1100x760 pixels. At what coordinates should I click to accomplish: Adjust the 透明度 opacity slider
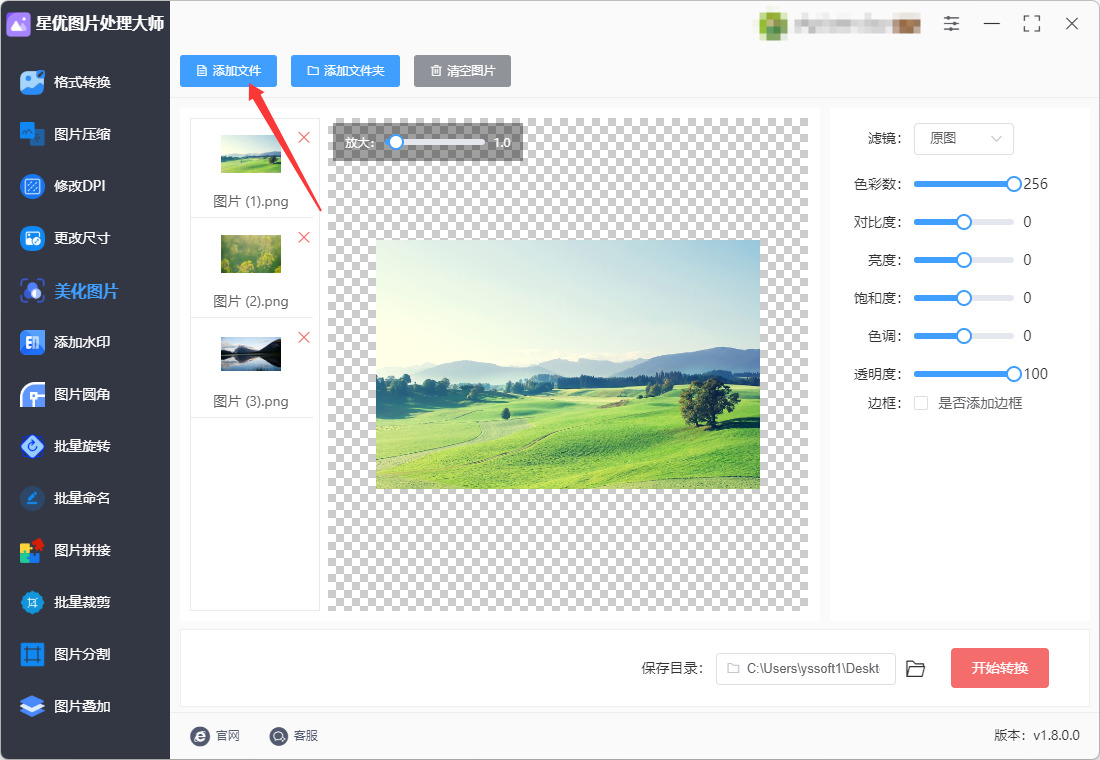(x=964, y=374)
